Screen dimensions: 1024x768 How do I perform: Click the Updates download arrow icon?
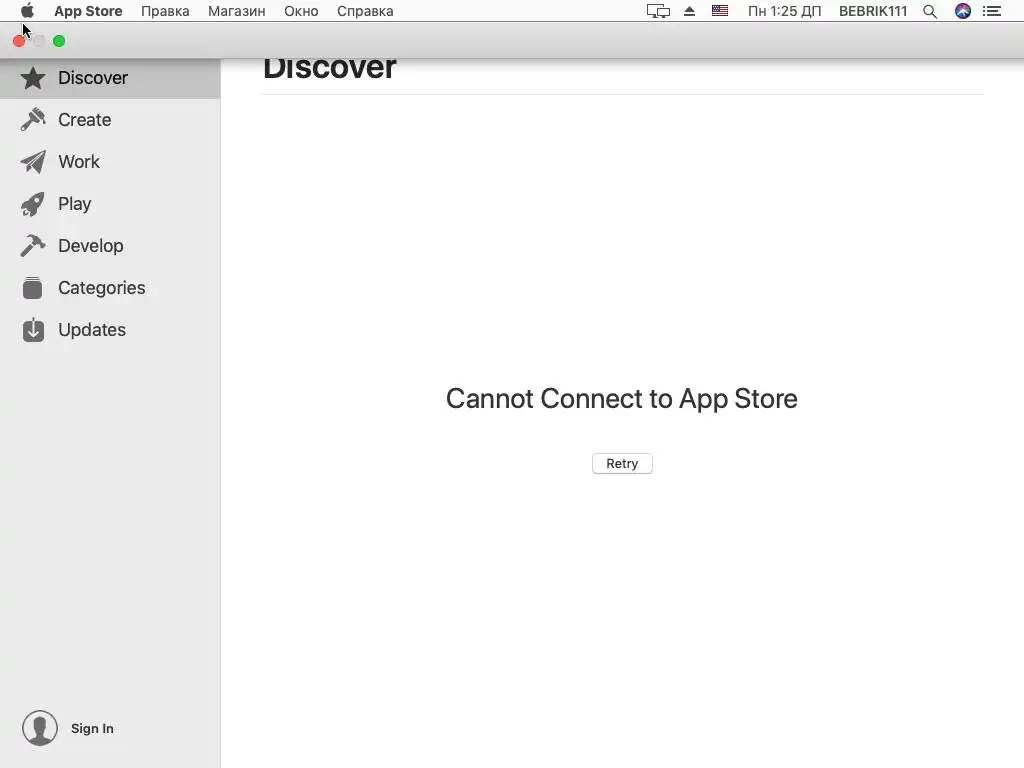[x=33, y=330]
